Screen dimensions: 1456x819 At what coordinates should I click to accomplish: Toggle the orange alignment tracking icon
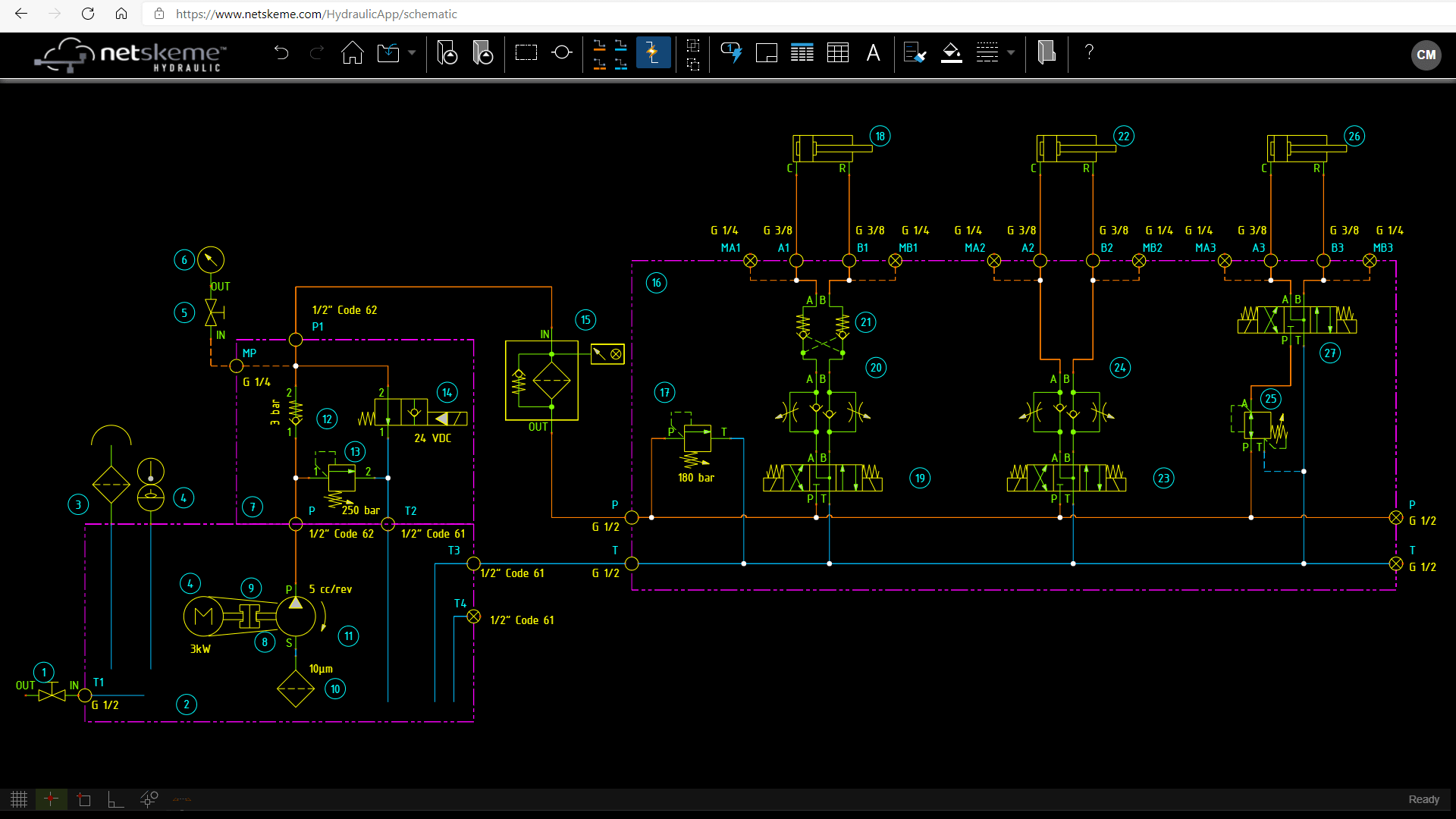click(182, 799)
